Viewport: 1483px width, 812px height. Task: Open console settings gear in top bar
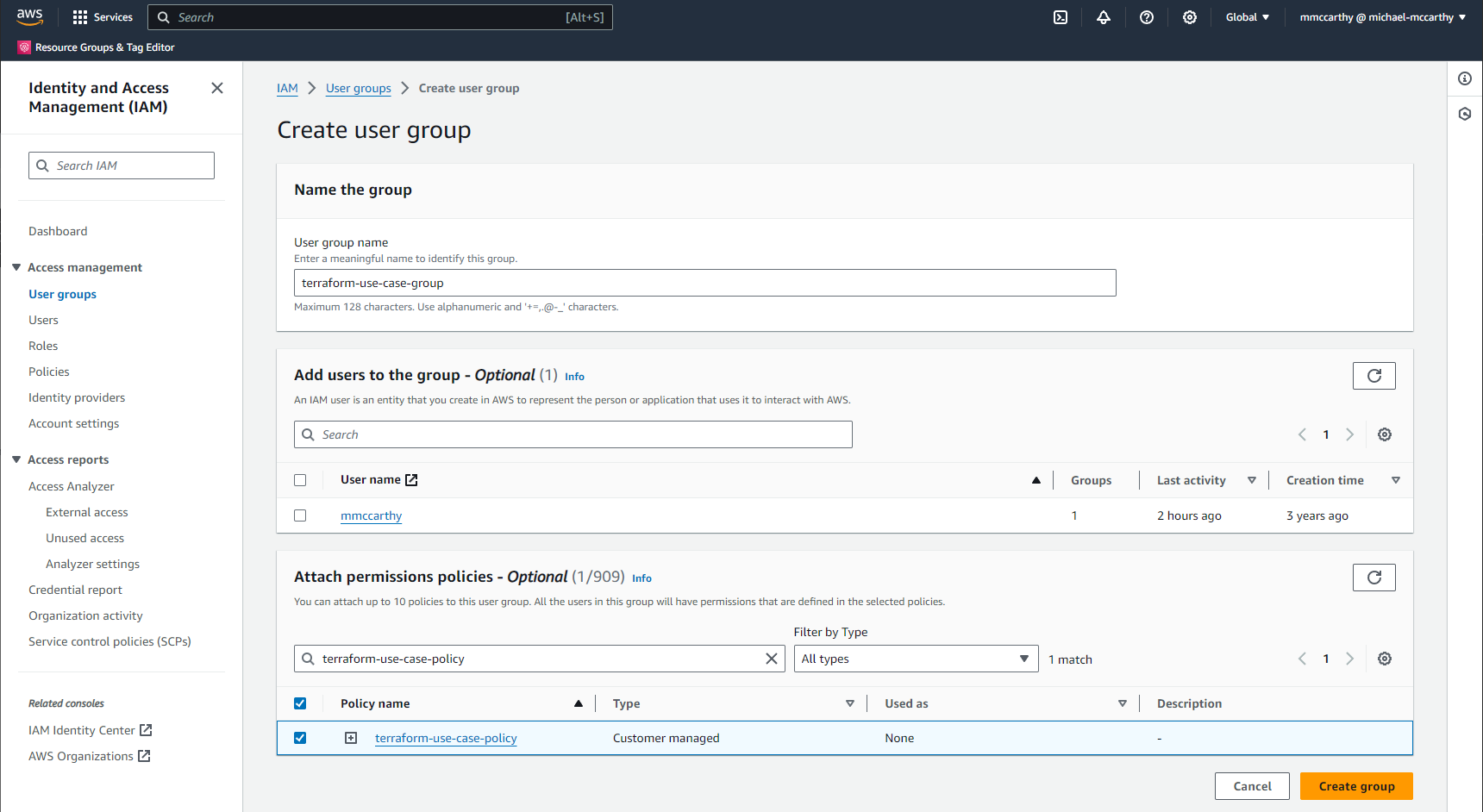[1190, 17]
